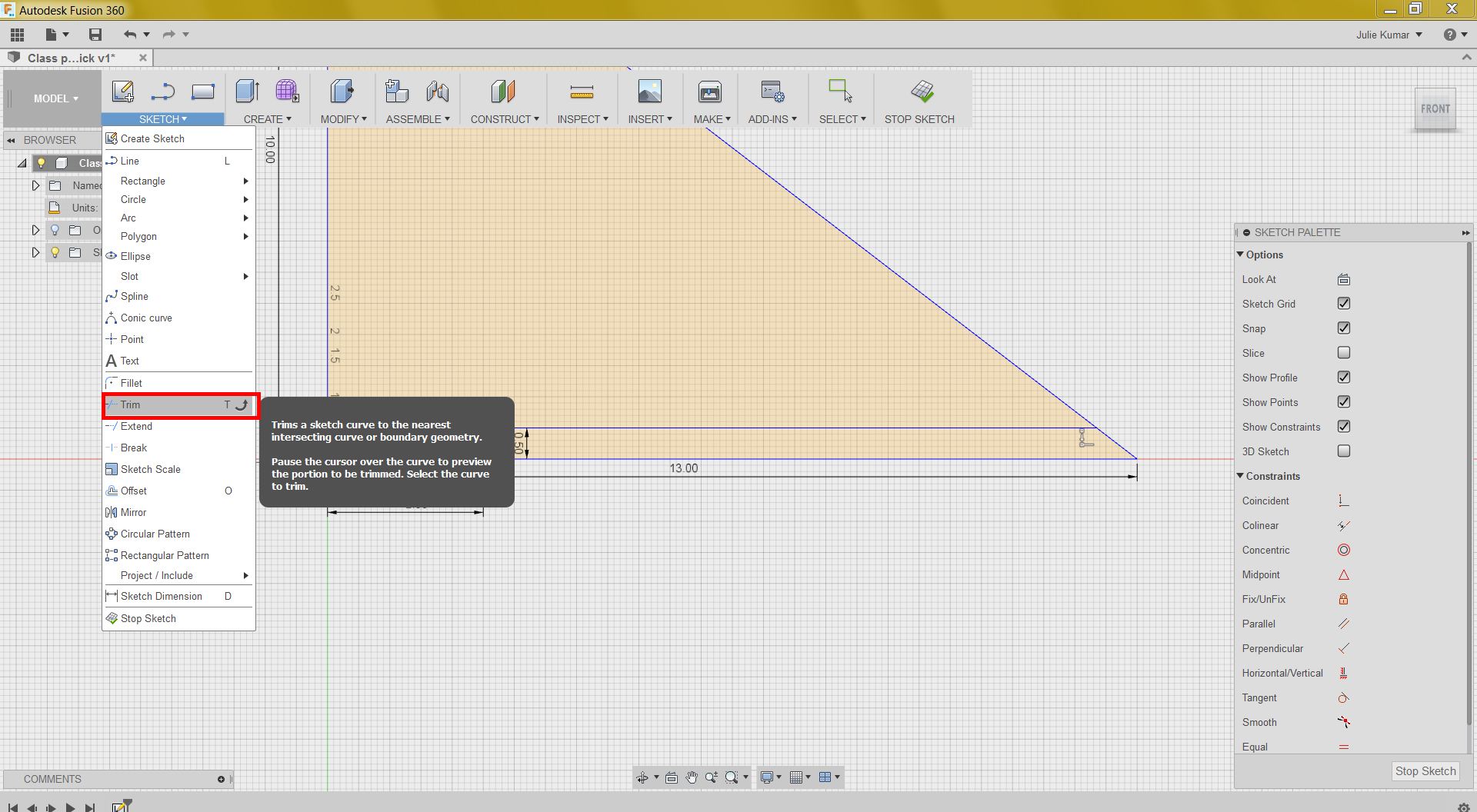Click the Undo arrow icon
The height and width of the screenshot is (812, 1477).
(x=130, y=35)
